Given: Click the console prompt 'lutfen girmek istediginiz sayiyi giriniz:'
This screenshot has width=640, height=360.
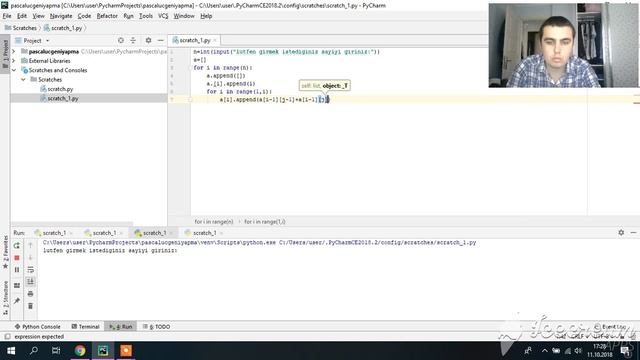Looking at the screenshot, I should click(110, 251).
